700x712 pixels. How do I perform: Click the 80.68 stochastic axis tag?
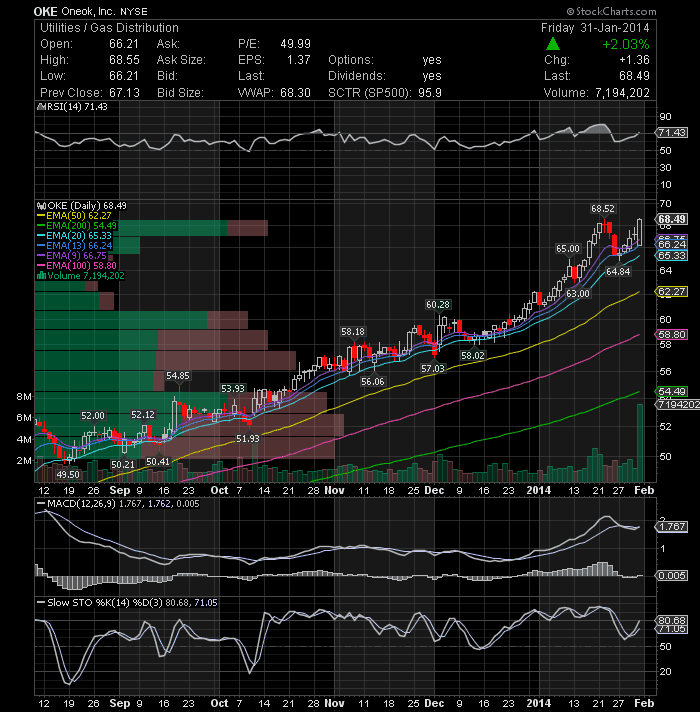[x=672, y=620]
